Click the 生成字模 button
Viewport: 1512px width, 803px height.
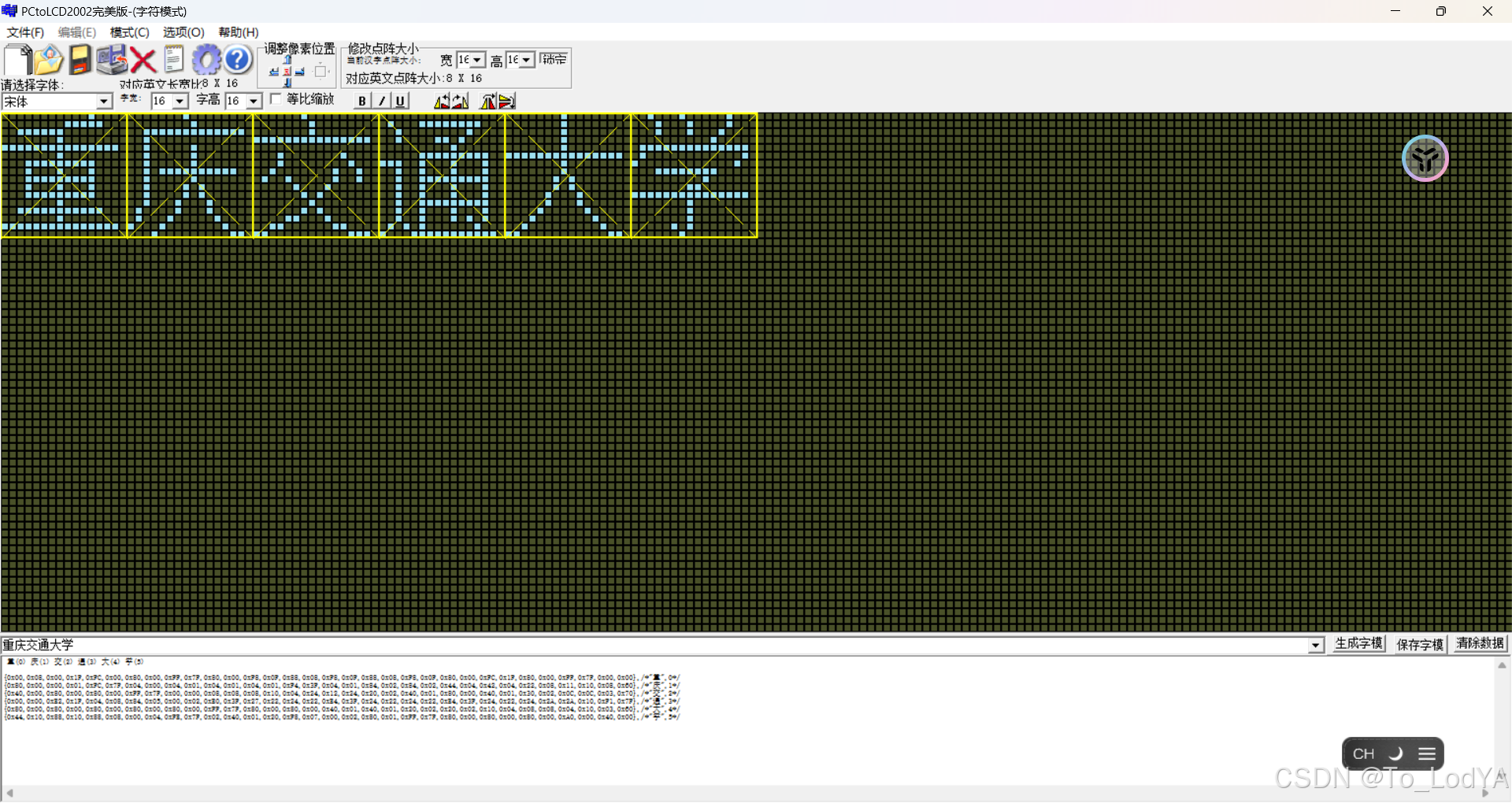coord(1358,643)
